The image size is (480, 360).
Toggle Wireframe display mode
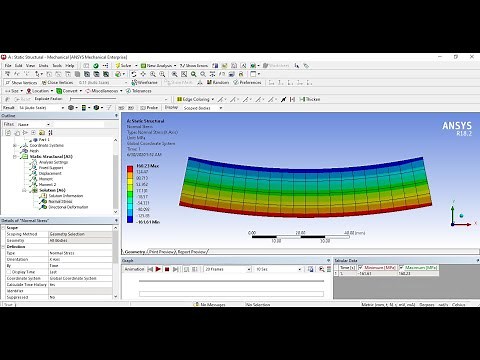[144, 82]
